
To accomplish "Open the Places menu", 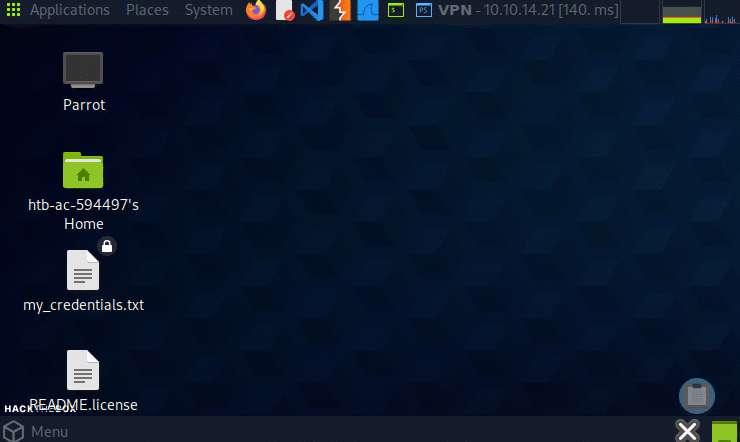I will click(147, 10).
